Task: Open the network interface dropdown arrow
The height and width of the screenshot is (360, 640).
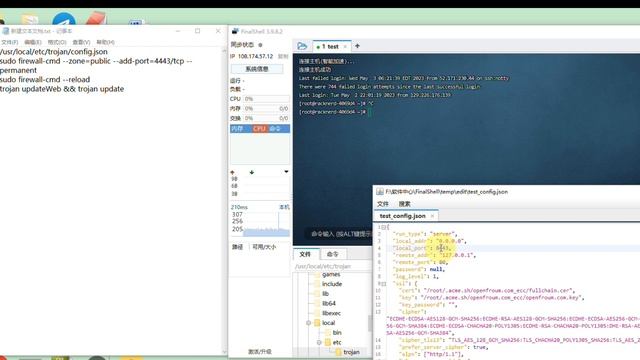Action: point(286,172)
